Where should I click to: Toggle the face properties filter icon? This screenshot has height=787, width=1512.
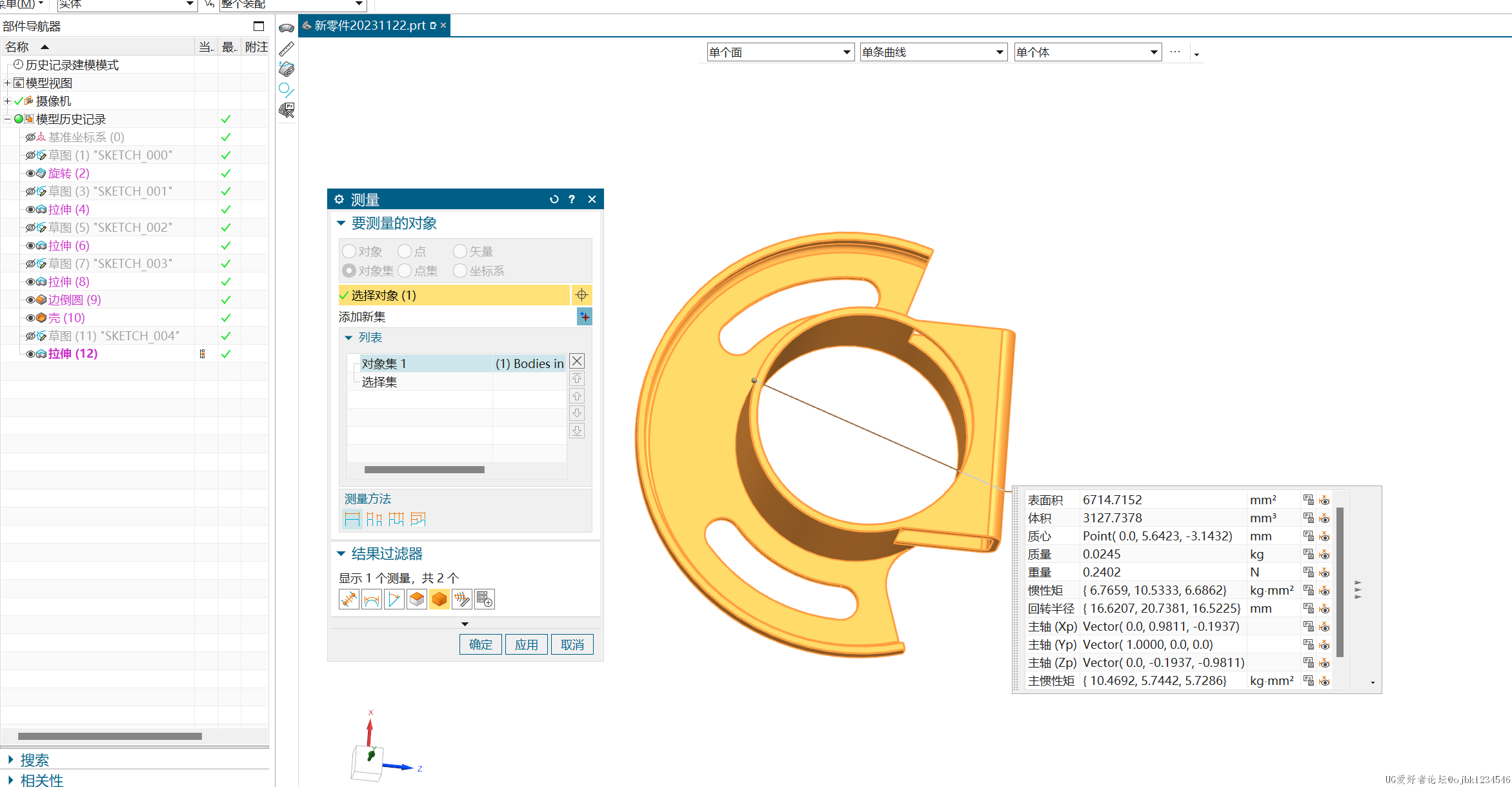pos(417,599)
